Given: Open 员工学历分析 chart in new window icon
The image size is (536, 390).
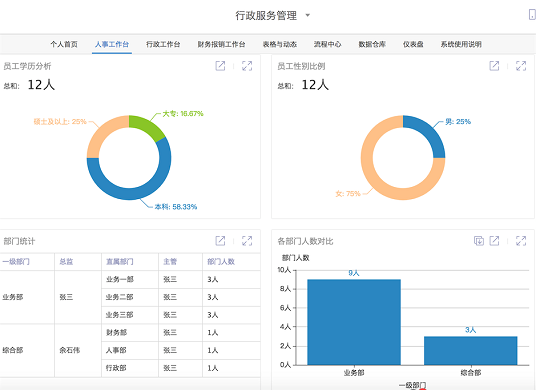Looking at the screenshot, I should tap(220, 66).
